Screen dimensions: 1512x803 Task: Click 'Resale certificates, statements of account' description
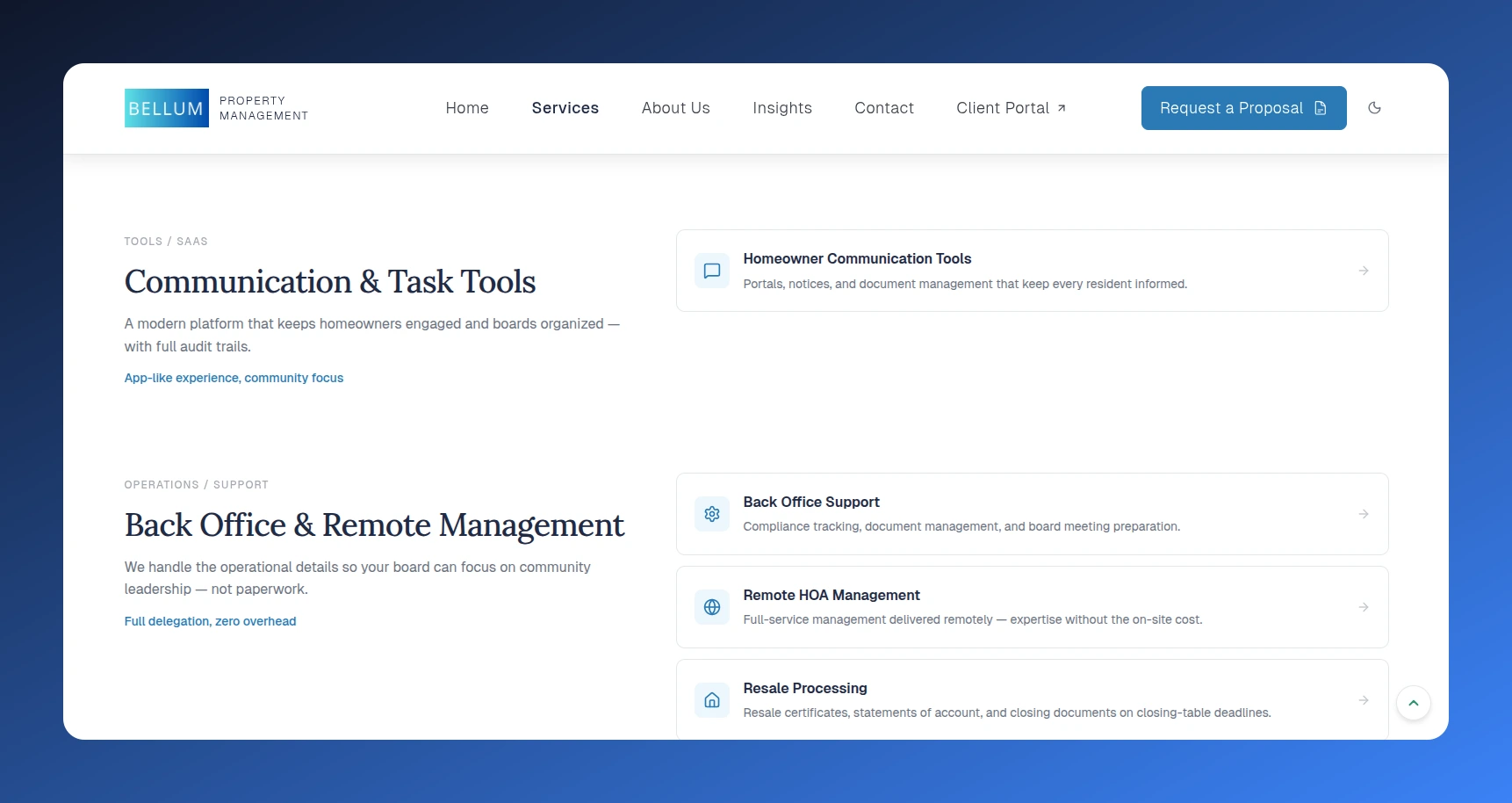[x=1007, y=713]
